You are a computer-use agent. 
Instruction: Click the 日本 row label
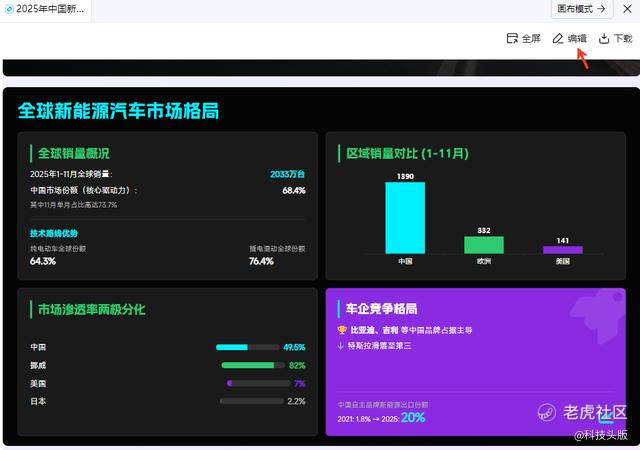click(38, 401)
